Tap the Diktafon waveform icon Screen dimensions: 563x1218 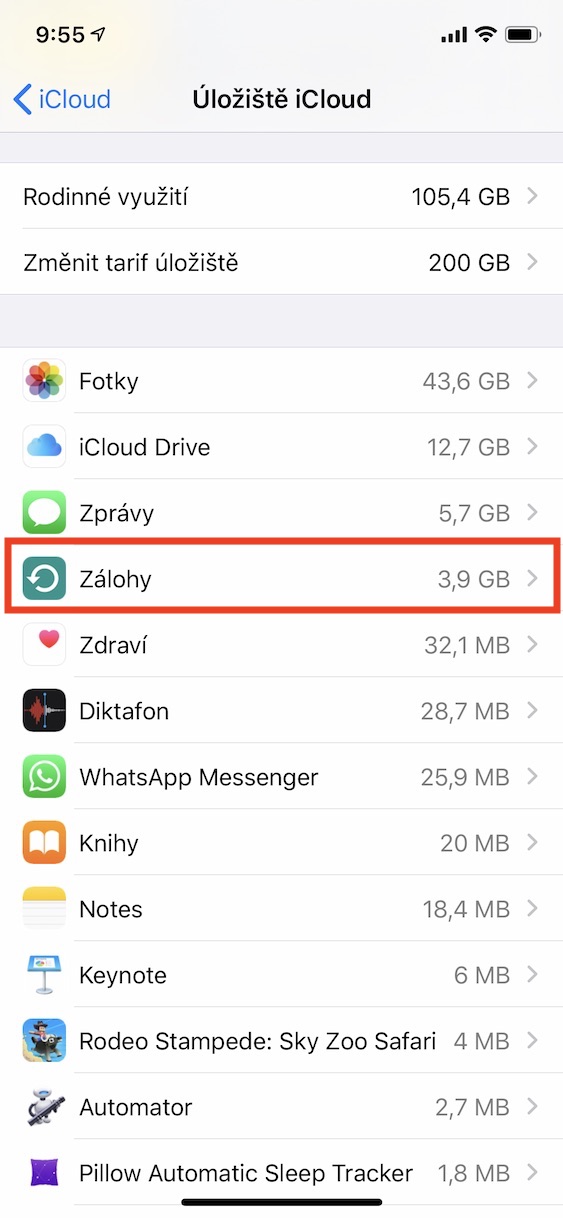[x=44, y=711]
